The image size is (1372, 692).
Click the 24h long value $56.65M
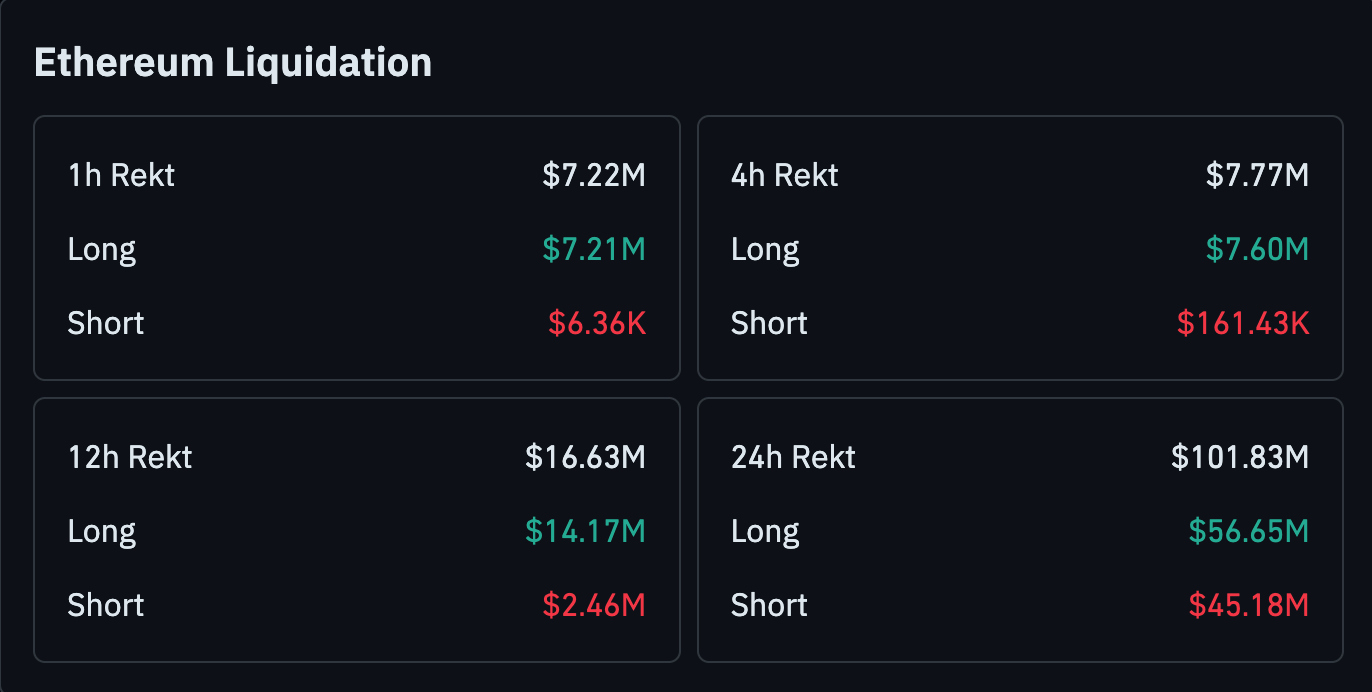1248,531
